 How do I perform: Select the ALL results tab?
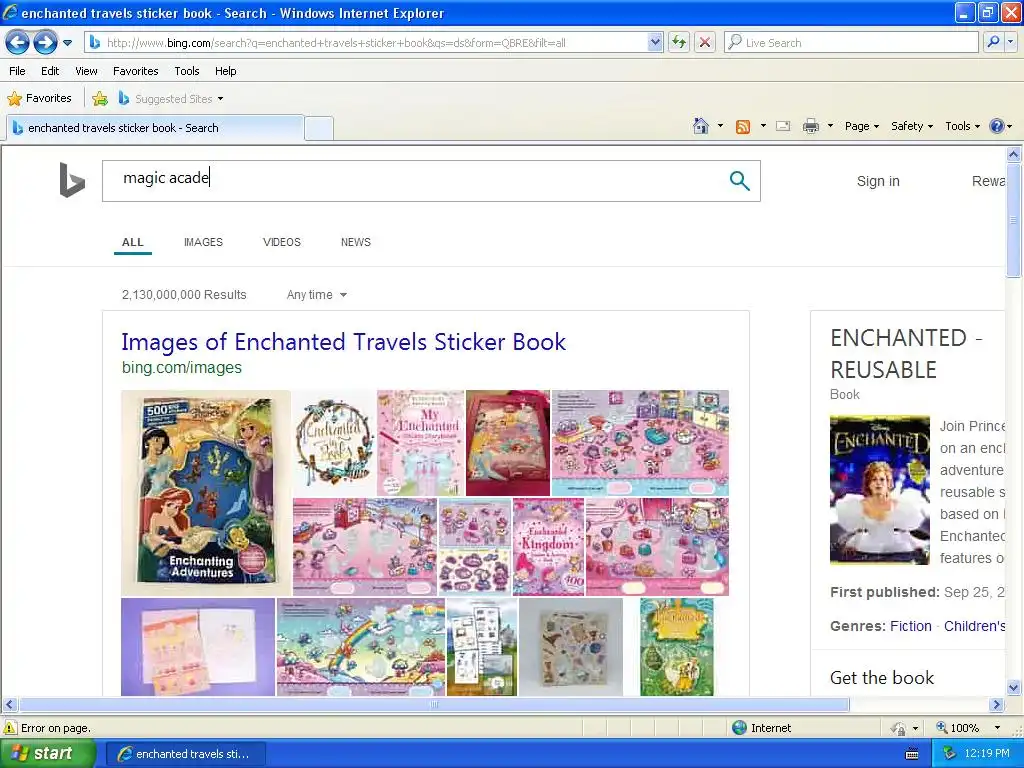click(x=133, y=242)
